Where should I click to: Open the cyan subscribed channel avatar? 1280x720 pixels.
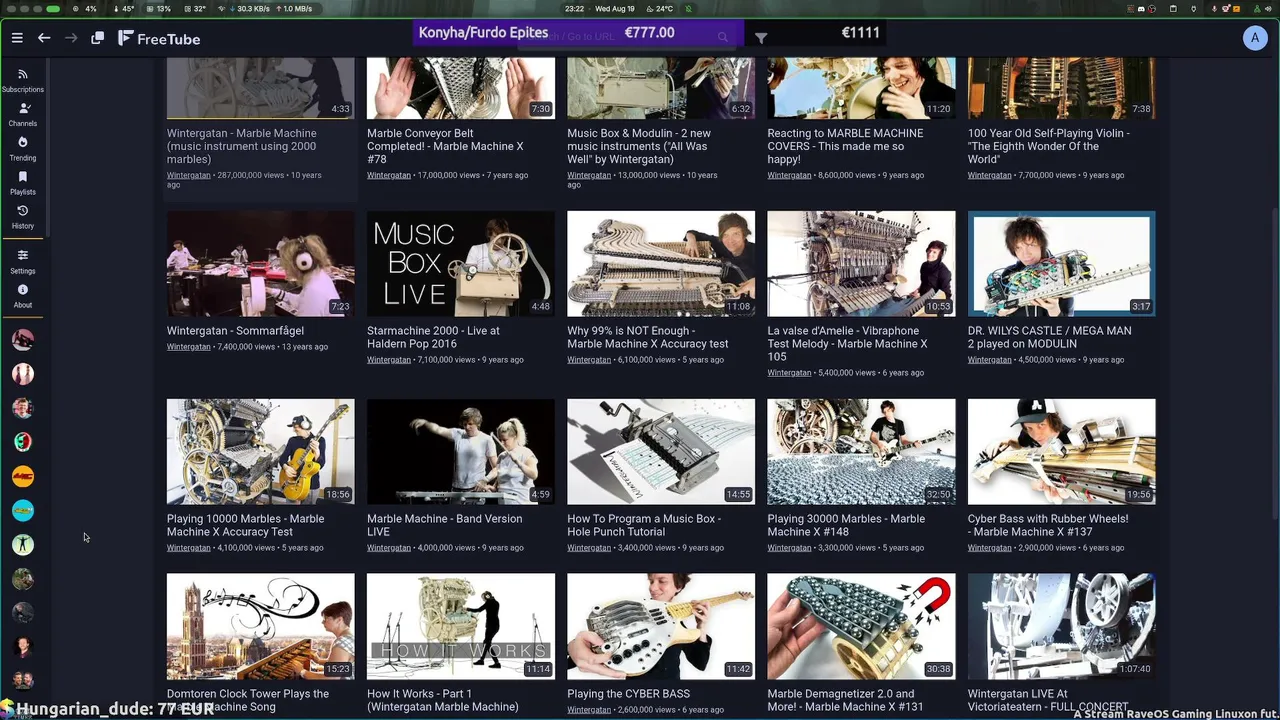(x=23, y=510)
